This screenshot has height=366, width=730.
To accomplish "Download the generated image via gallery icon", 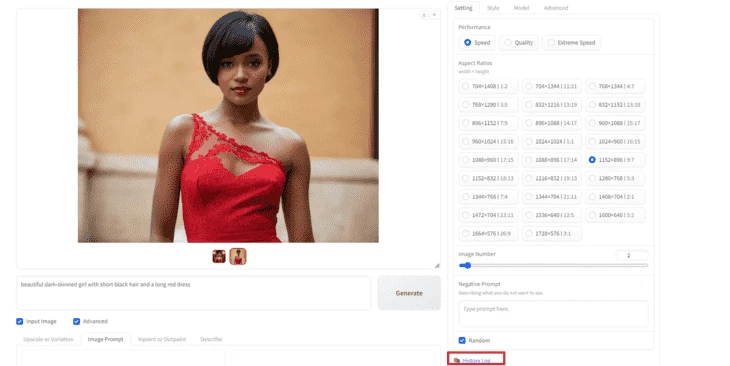I will [424, 15].
